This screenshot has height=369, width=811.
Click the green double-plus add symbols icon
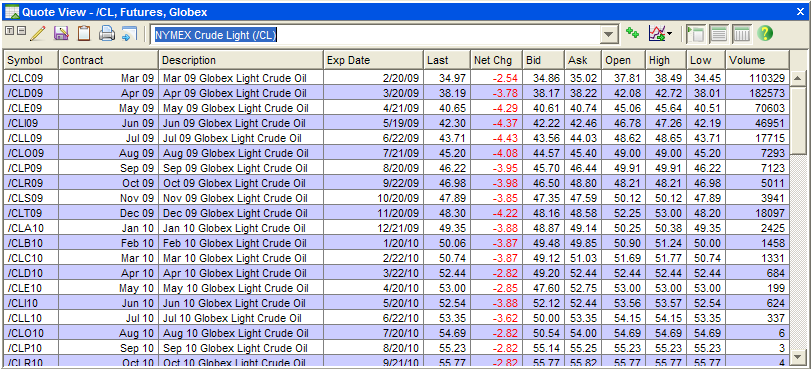pos(632,34)
